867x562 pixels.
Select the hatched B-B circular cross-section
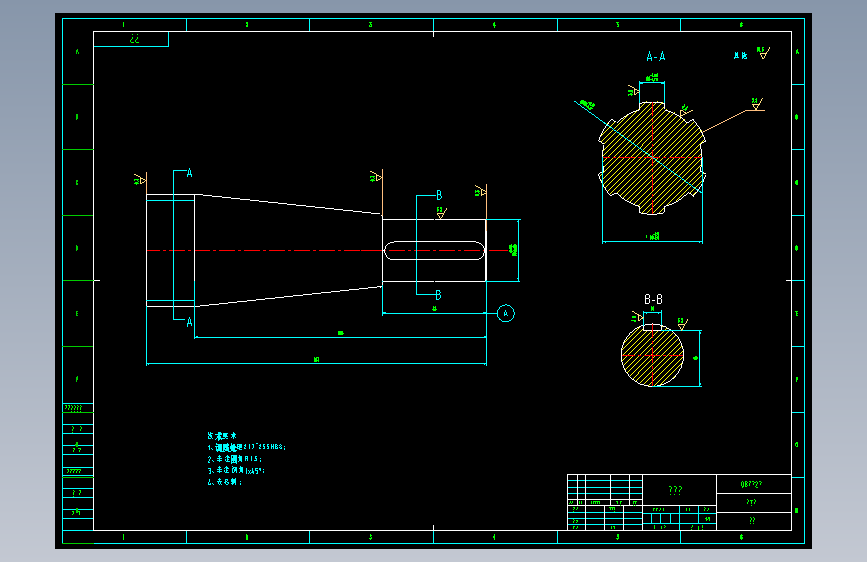[x=652, y=356]
